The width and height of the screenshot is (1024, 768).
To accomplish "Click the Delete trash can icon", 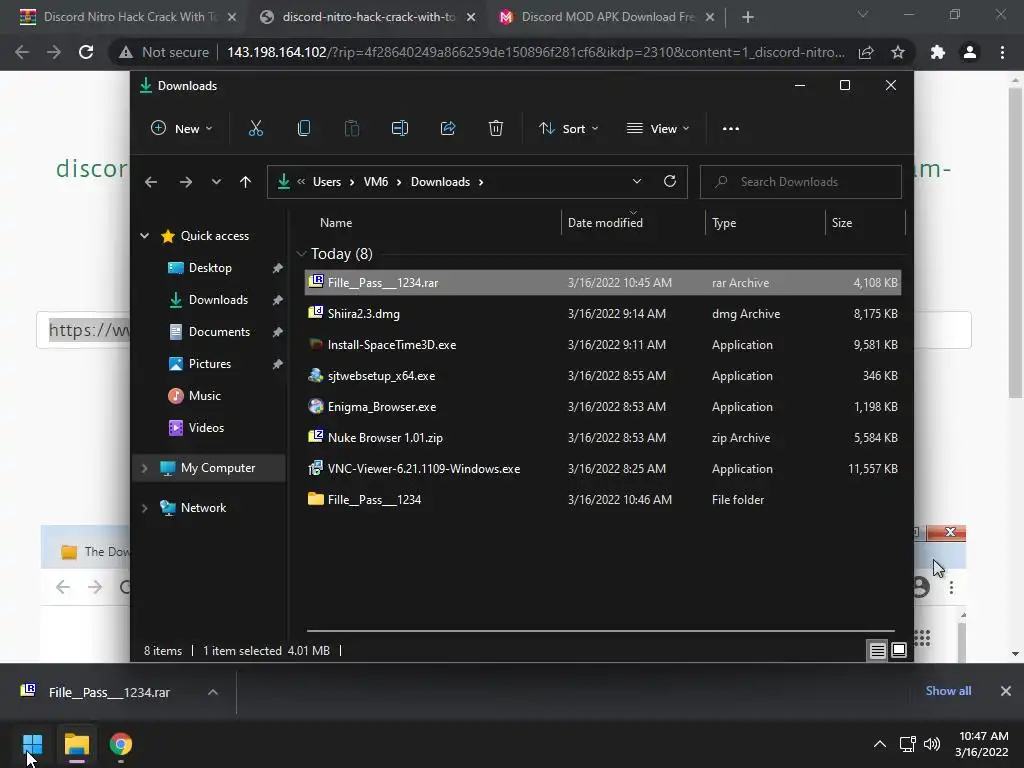I will pyautogui.click(x=496, y=129).
